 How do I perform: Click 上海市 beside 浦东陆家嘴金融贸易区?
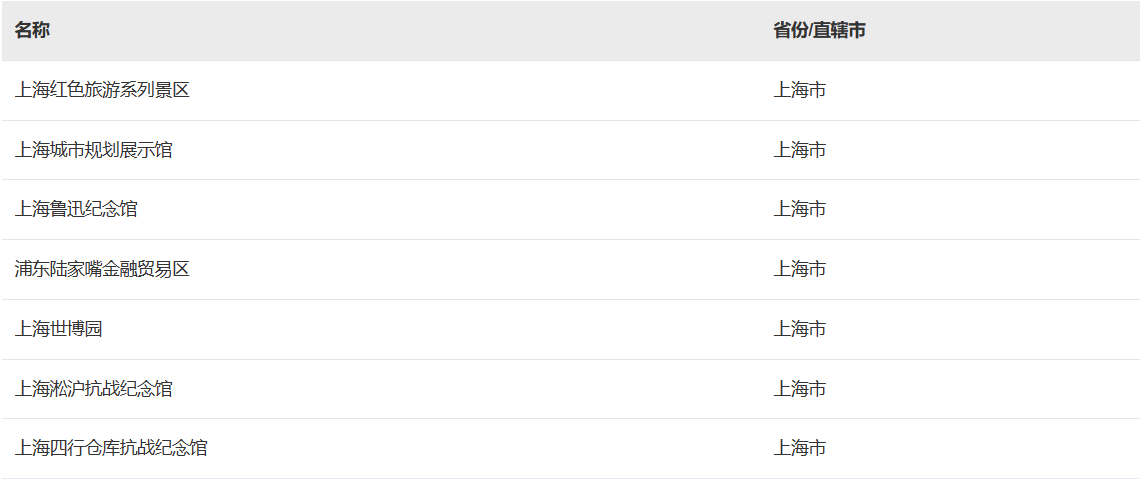pos(800,269)
